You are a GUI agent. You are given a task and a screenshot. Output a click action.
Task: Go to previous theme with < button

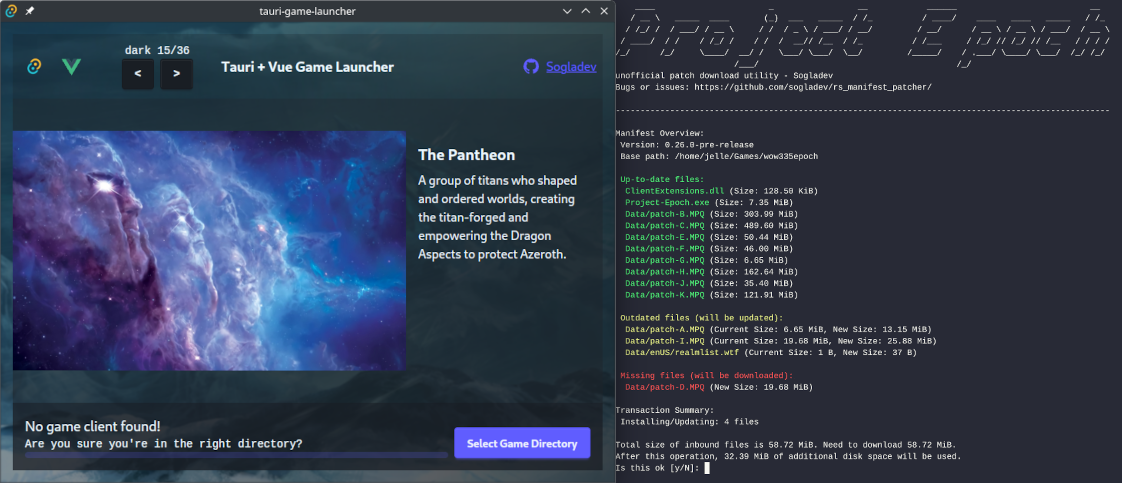click(x=137, y=74)
